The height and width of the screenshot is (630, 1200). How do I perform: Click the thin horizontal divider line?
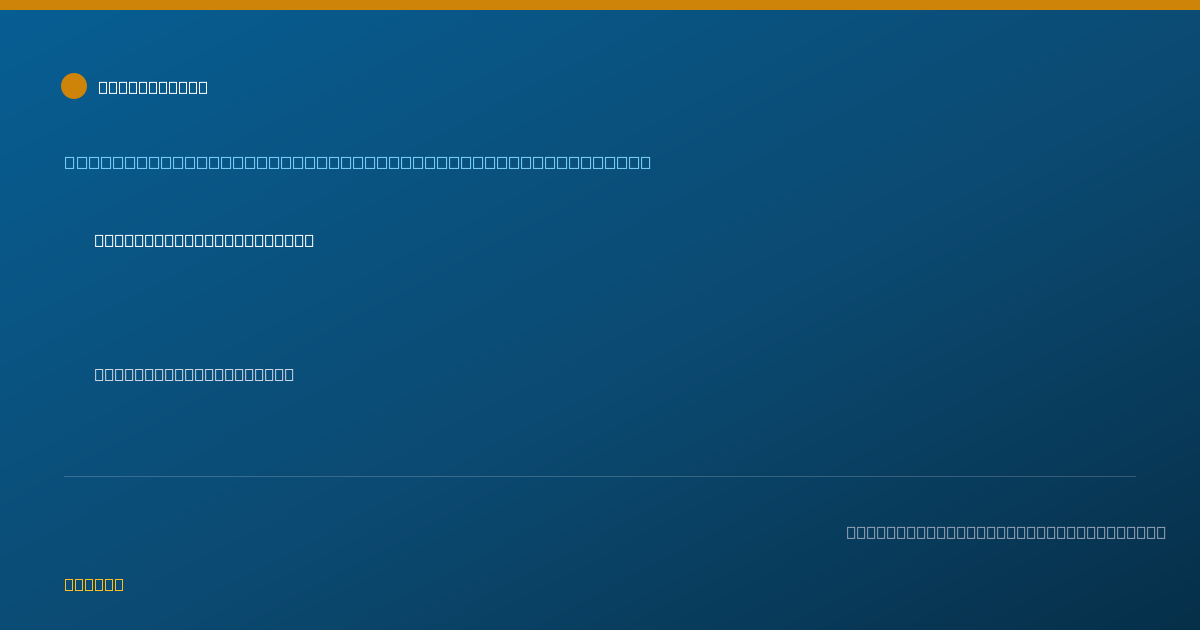coord(600,476)
